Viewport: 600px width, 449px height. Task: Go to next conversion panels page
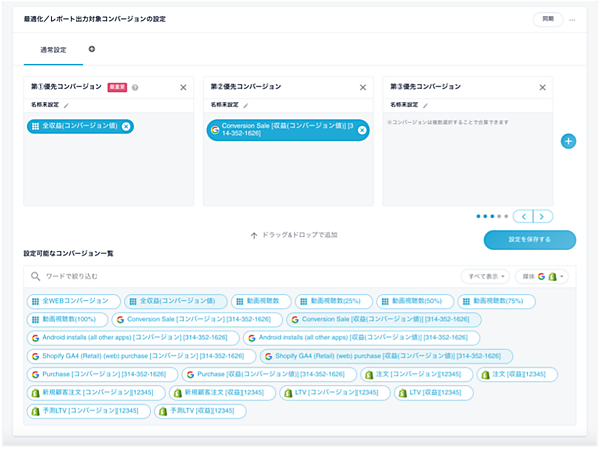543,217
